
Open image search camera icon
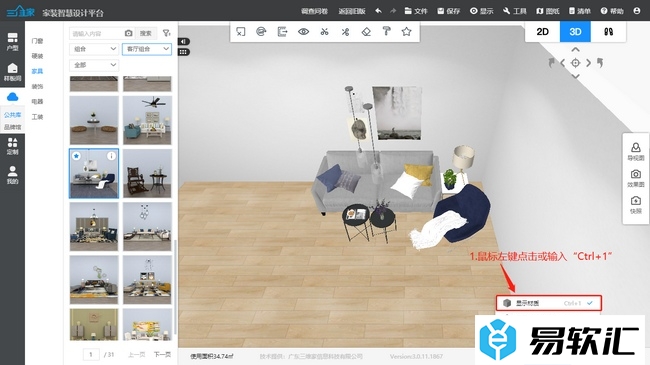(x=129, y=33)
